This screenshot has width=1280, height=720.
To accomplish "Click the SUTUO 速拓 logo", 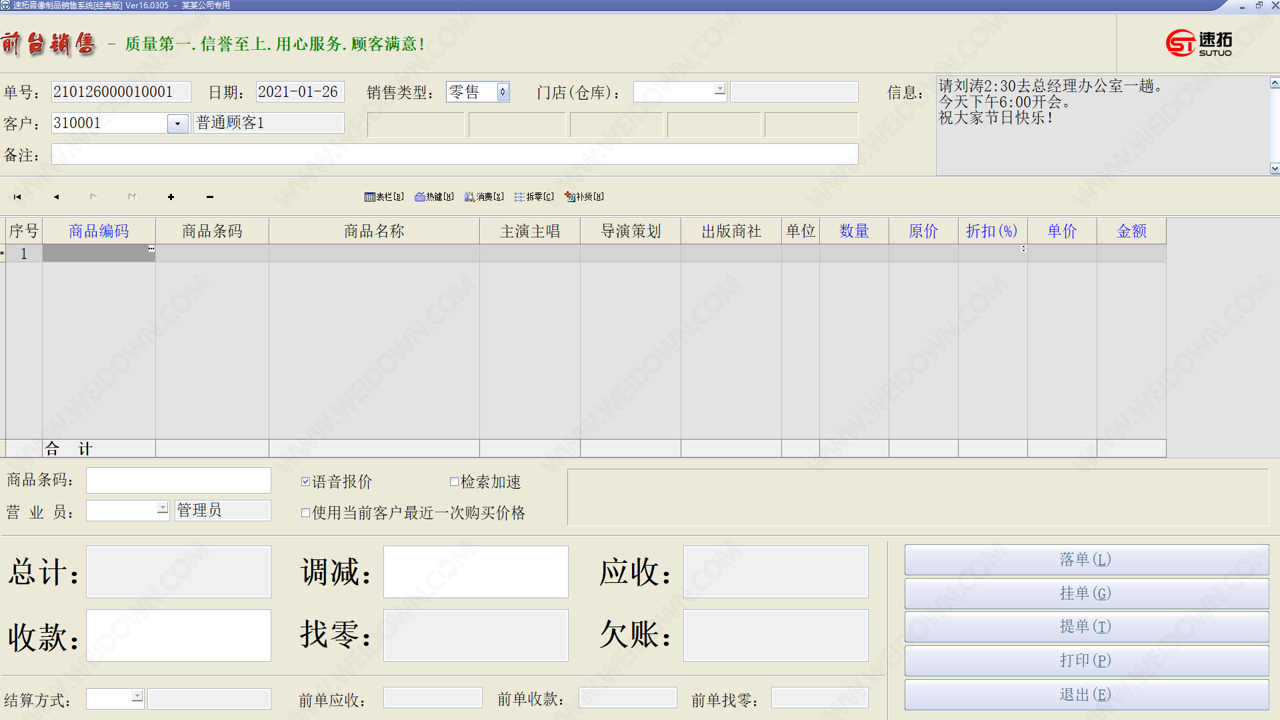I will pyautogui.click(x=1199, y=43).
